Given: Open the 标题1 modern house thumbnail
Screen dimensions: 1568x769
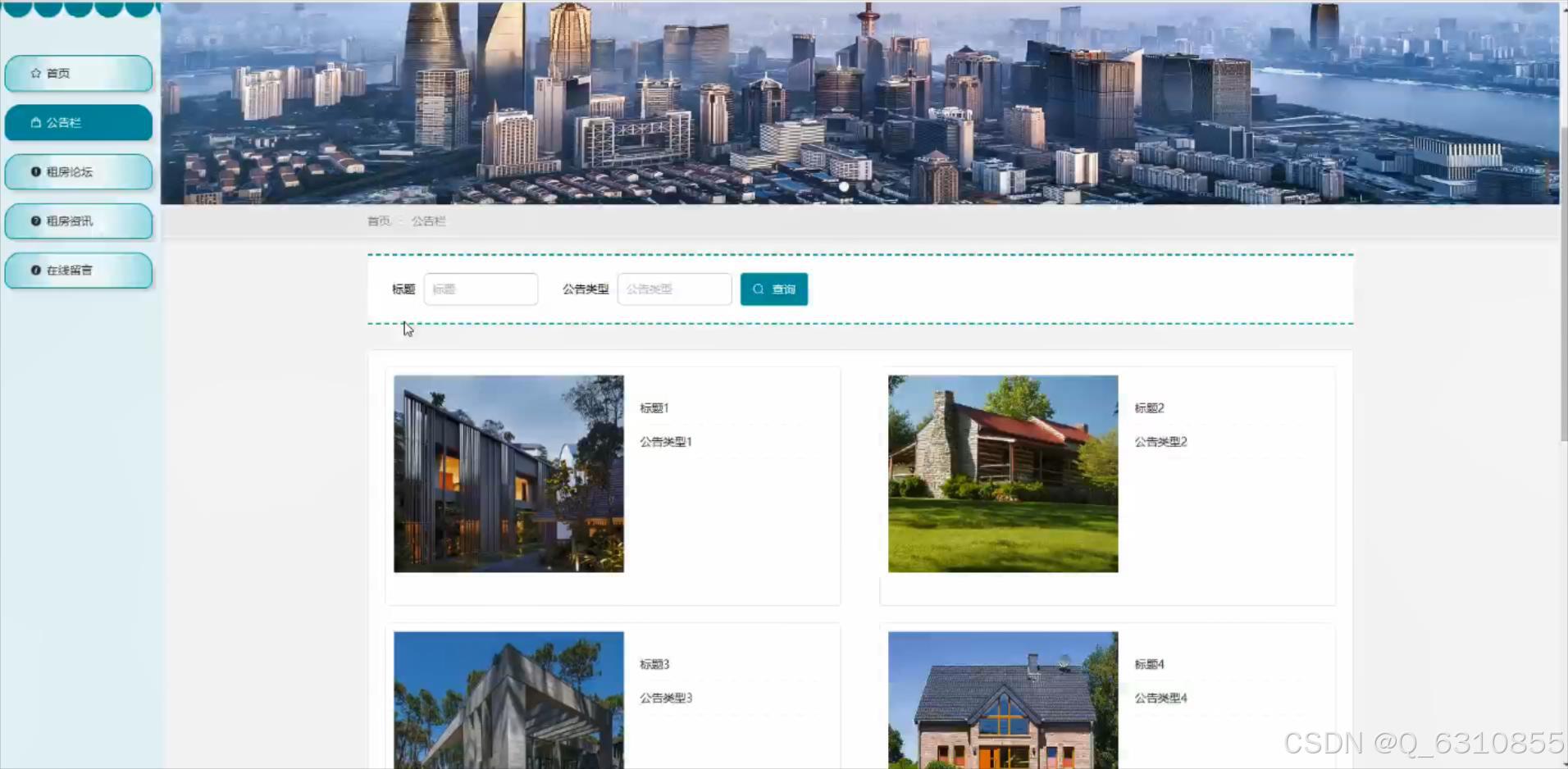Looking at the screenshot, I should [508, 474].
